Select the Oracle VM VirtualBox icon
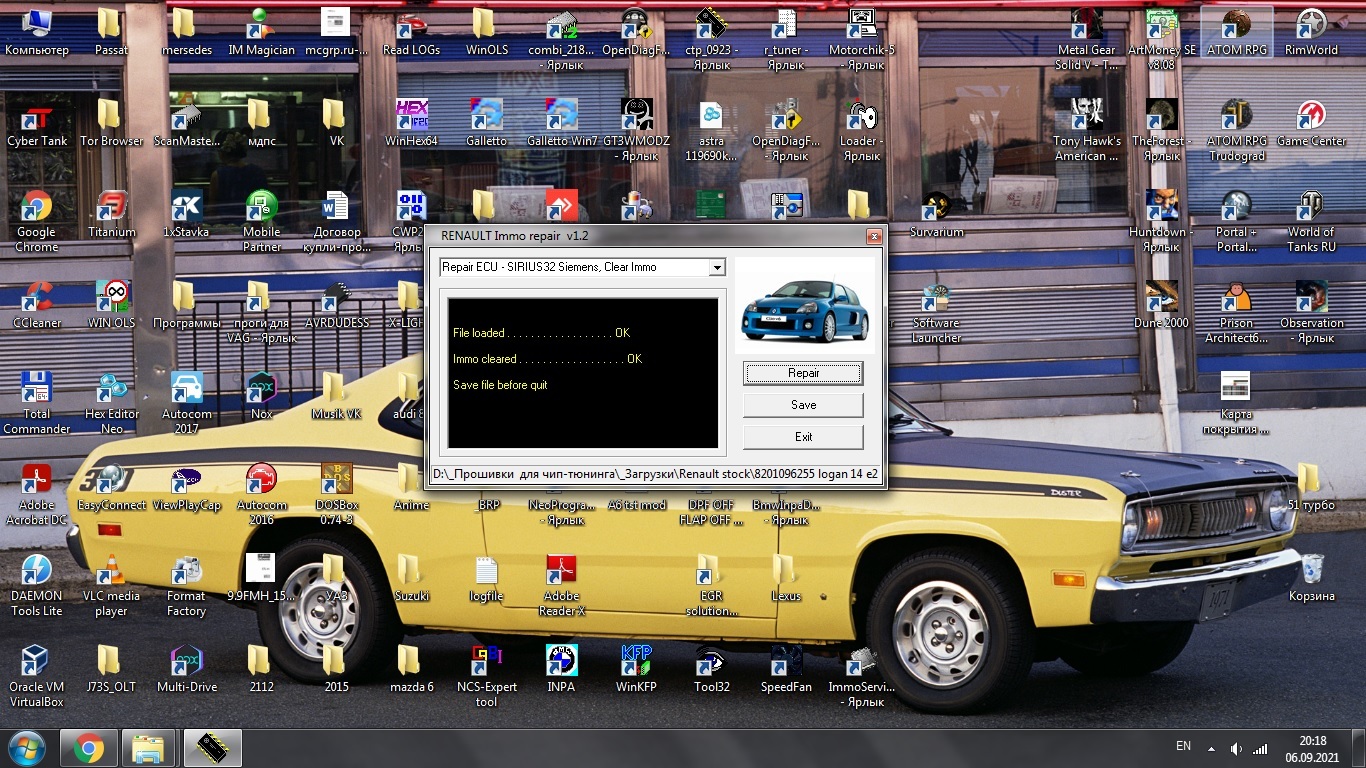Viewport: 1366px width, 768px height. (x=37, y=676)
